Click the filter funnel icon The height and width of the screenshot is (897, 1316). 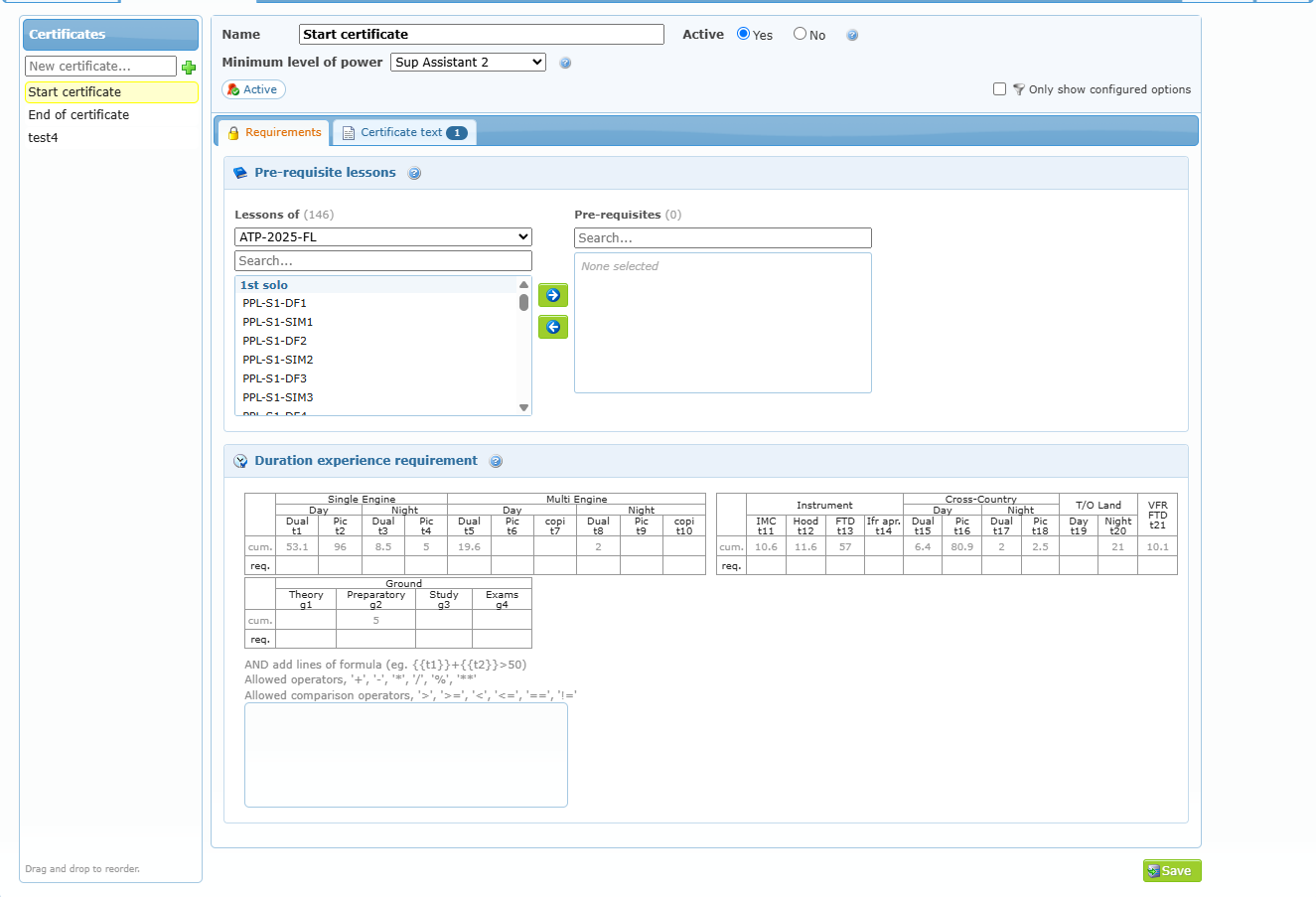[x=1018, y=89]
